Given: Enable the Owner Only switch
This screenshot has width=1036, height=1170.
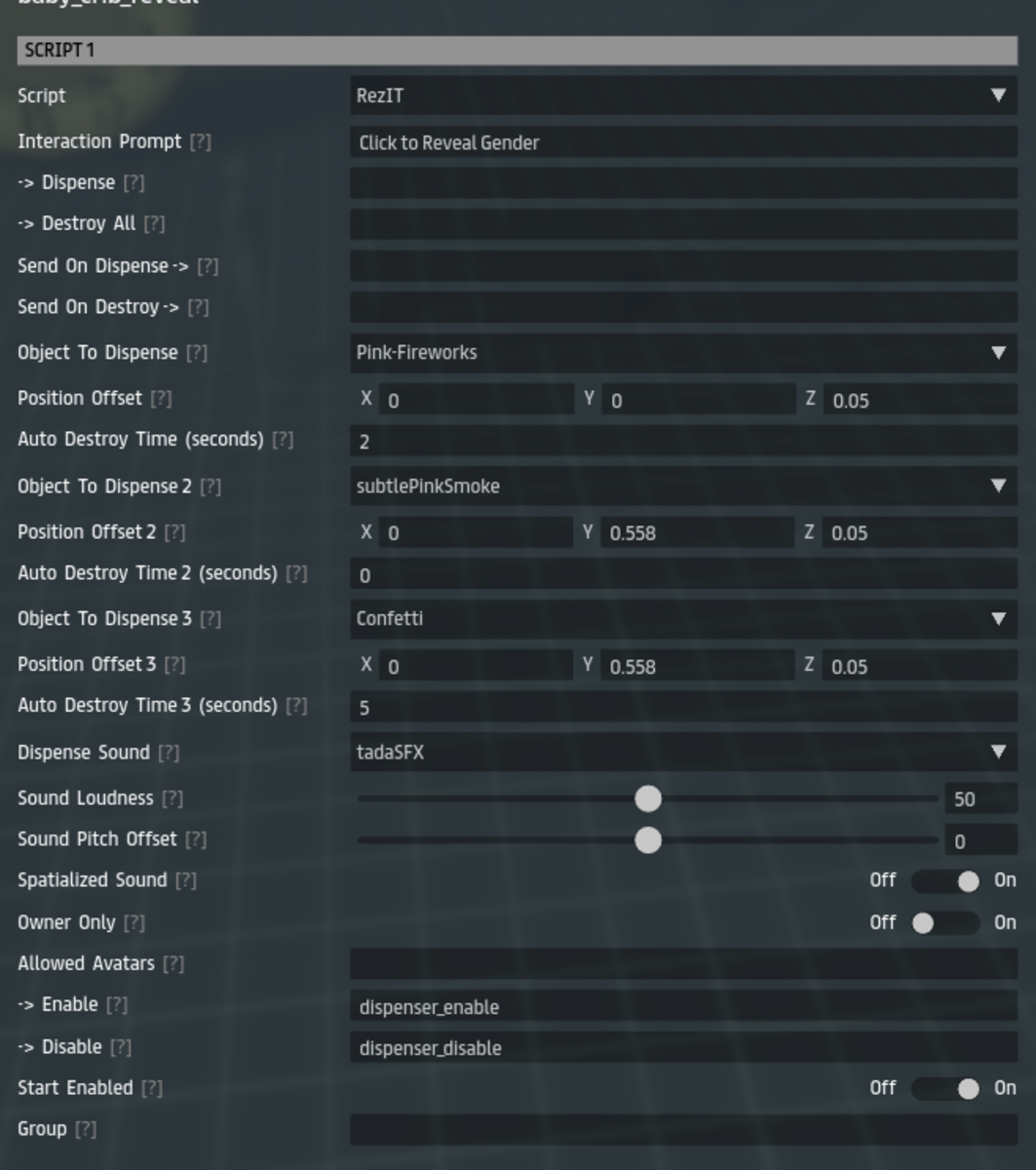Looking at the screenshot, I should click(x=944, y=922).
